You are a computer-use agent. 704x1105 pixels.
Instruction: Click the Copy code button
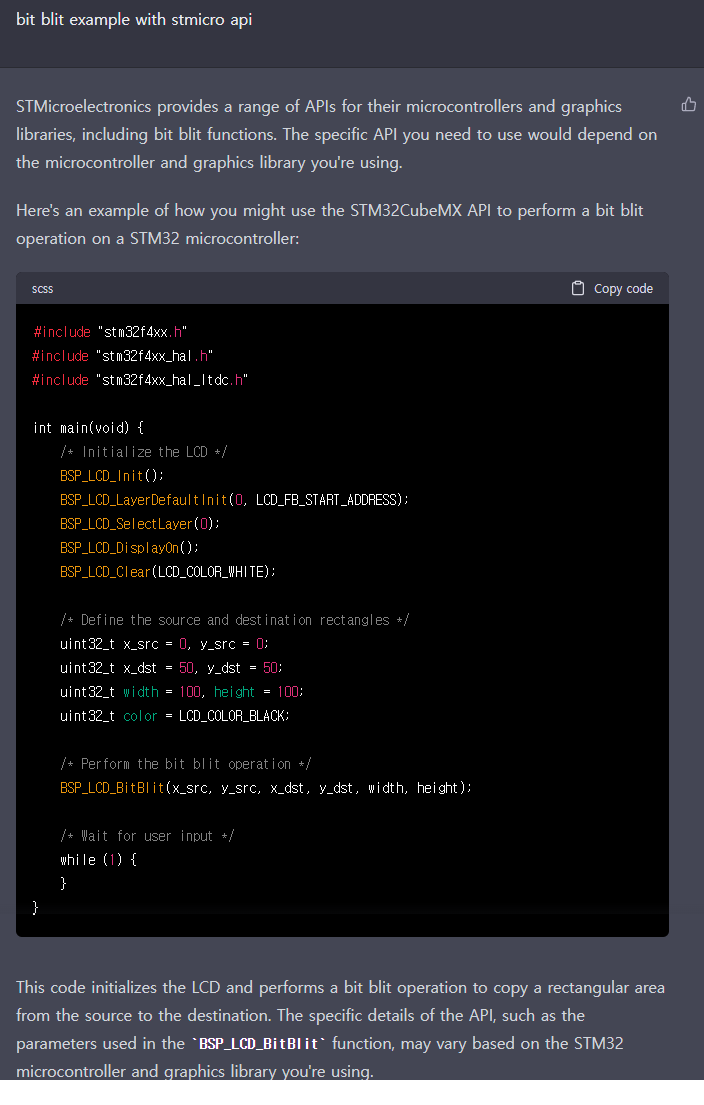tap(612, 288)
